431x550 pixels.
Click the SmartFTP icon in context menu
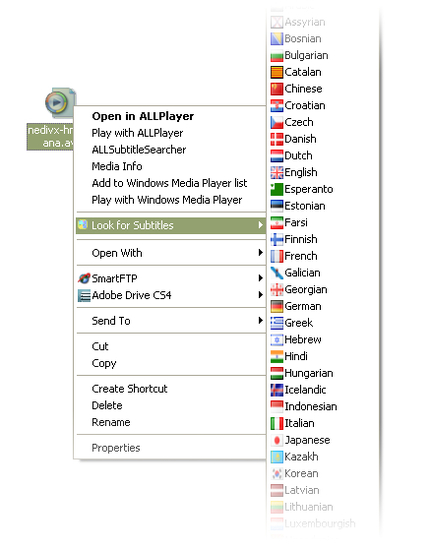click(84, 279)
